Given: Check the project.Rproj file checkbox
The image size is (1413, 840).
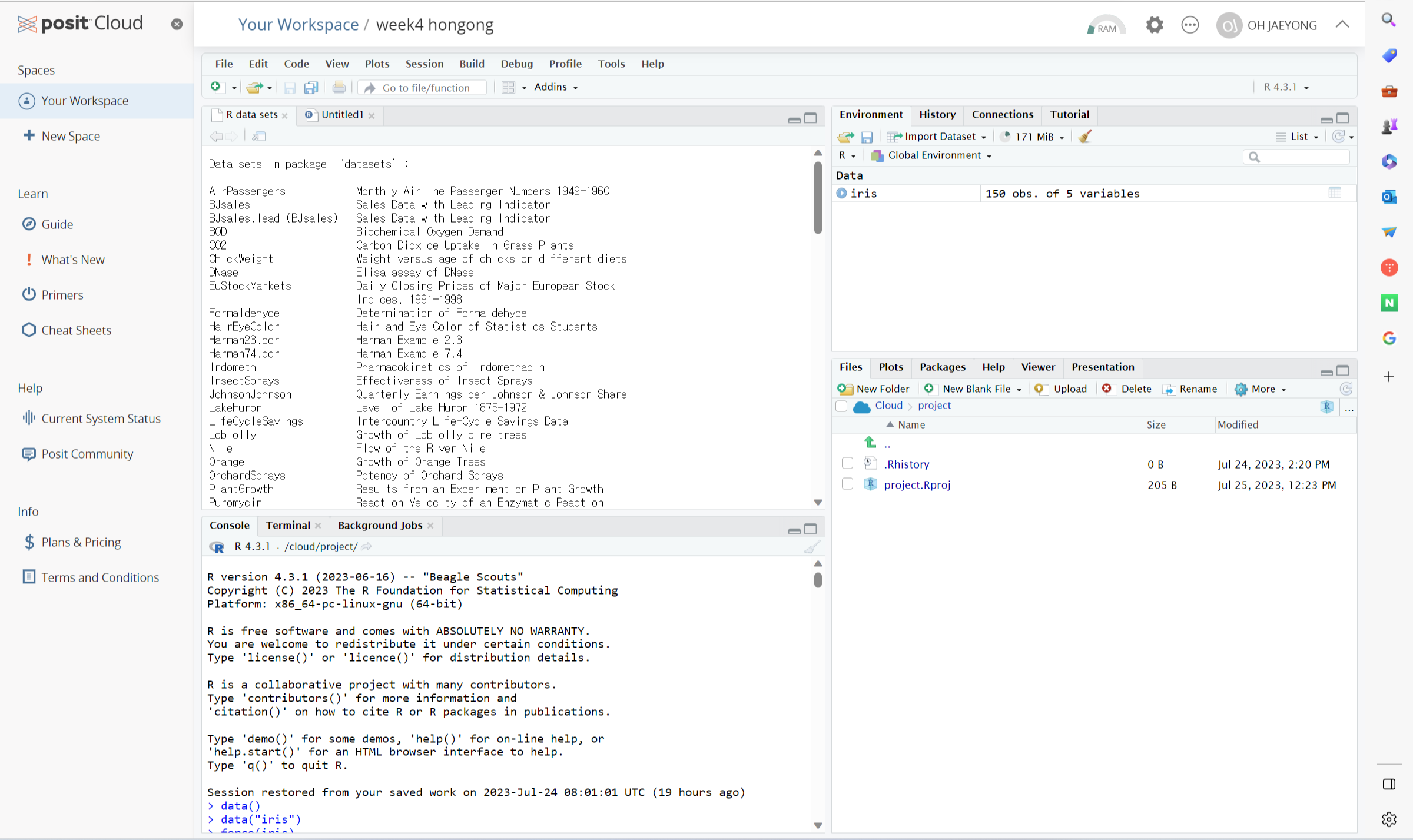Looking at the screenshot, I should (847, 484).
